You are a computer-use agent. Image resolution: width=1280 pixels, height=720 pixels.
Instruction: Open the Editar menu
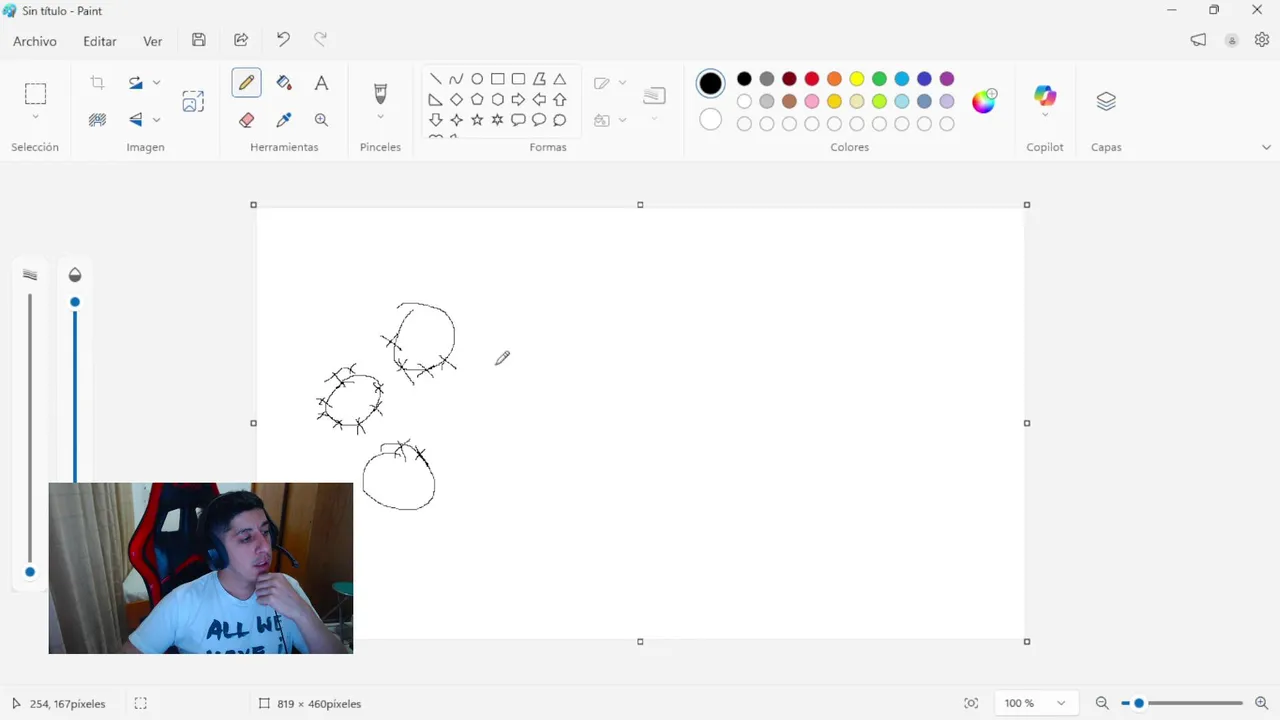pos(100,41)
